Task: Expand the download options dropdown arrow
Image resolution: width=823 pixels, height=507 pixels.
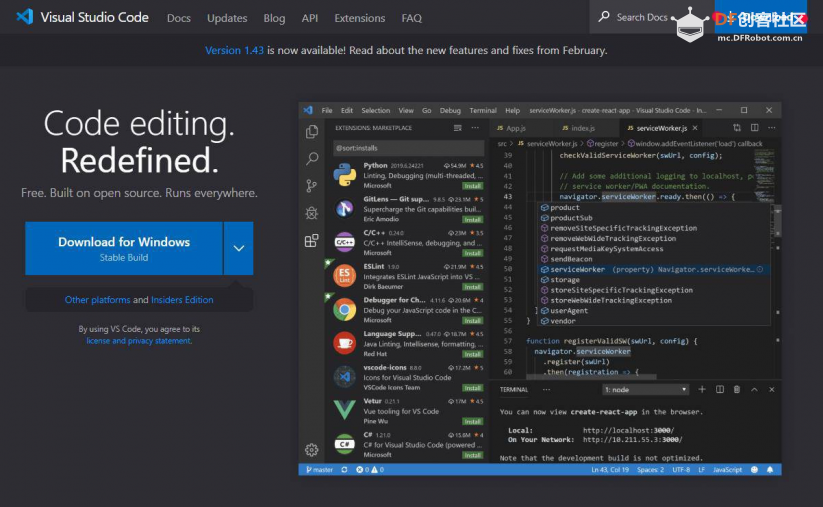Action: (x=239, y=248)
